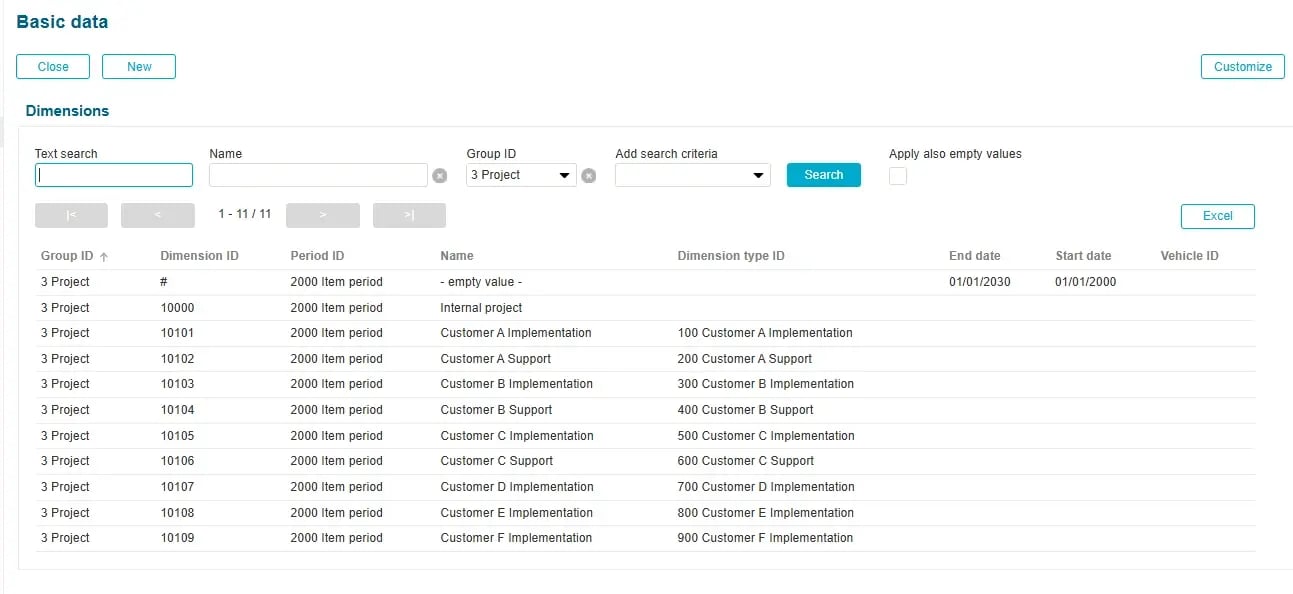
Task: Enable the Apply also empty values checkbox
Action: (897, 175)
